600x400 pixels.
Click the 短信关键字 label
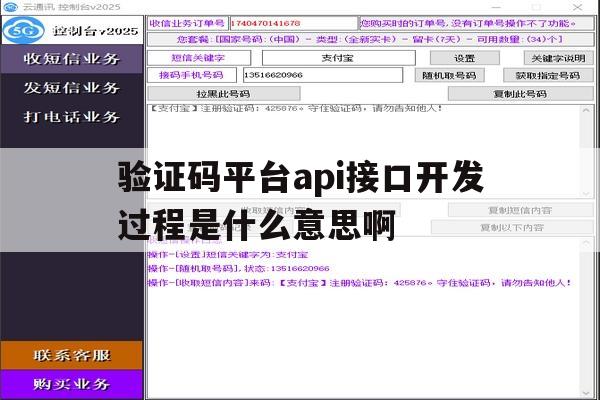point(198,58)
